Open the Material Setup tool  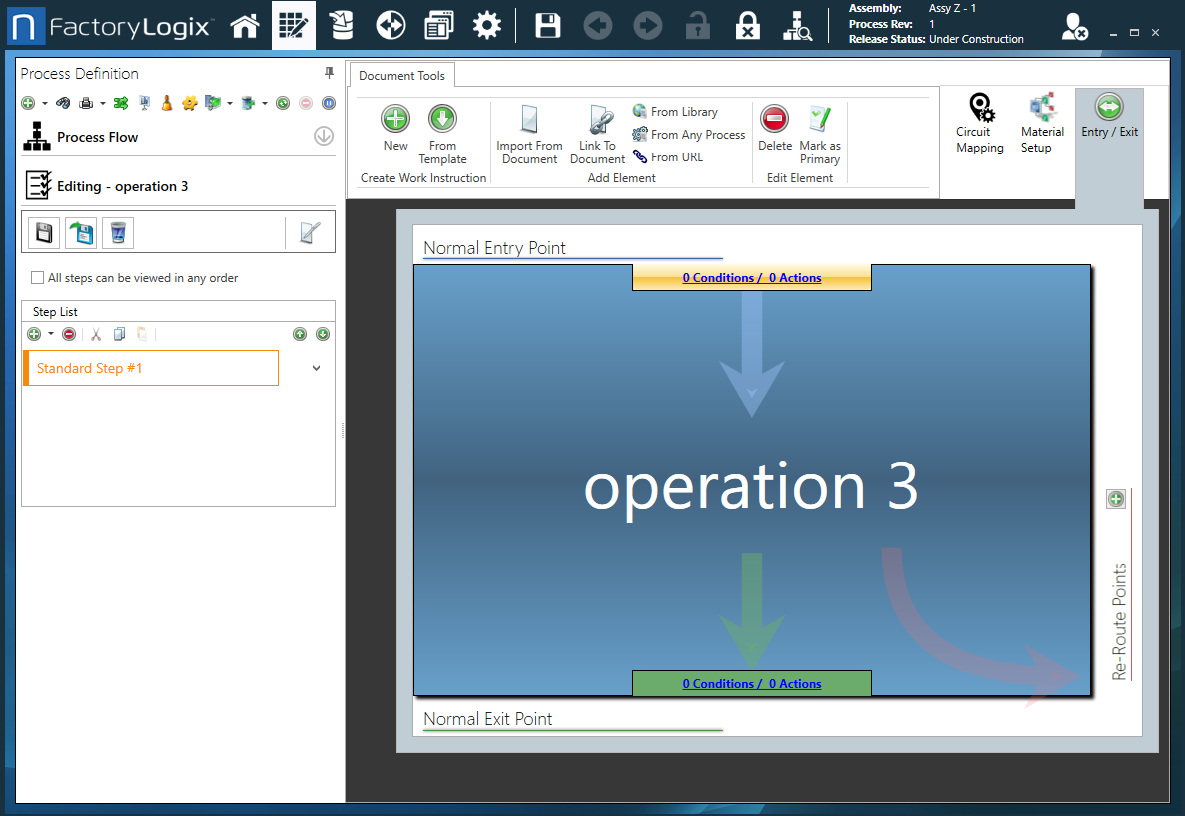(1043, 122)
